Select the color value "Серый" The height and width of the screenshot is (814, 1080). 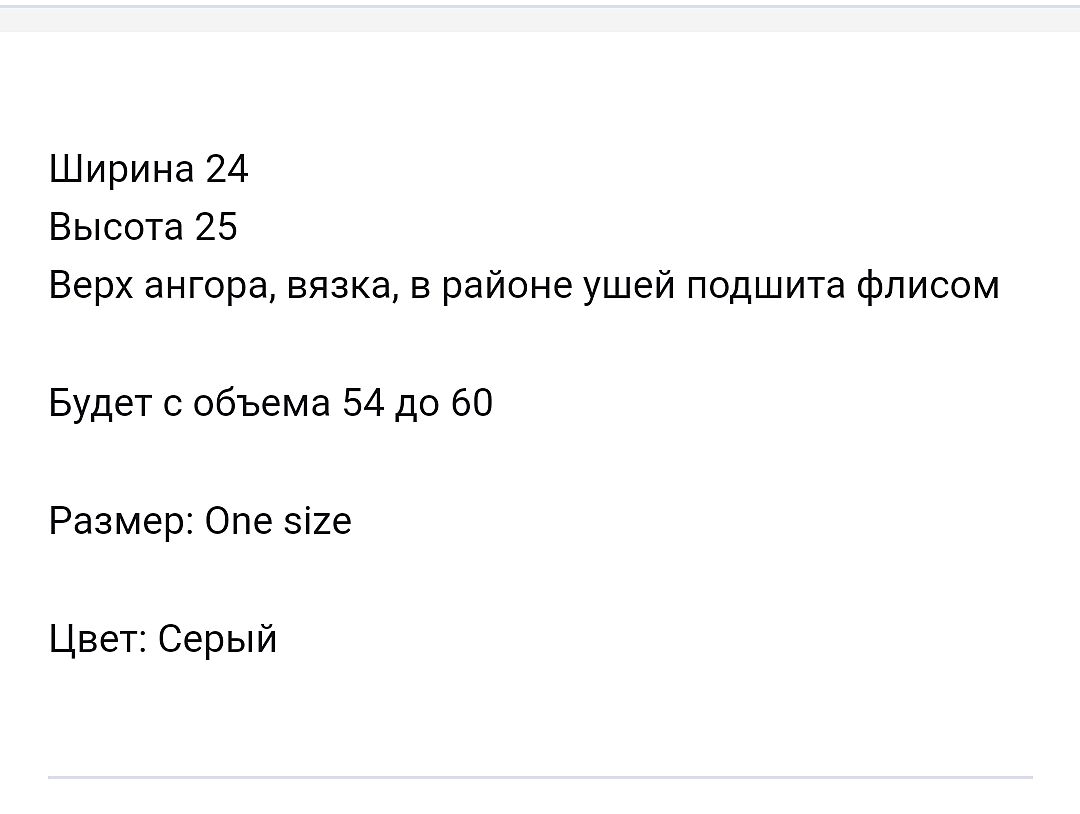tap(217, 639)
